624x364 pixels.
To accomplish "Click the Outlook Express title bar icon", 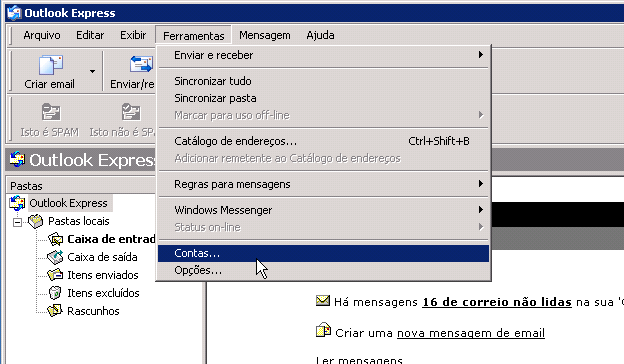I will 14,13.
